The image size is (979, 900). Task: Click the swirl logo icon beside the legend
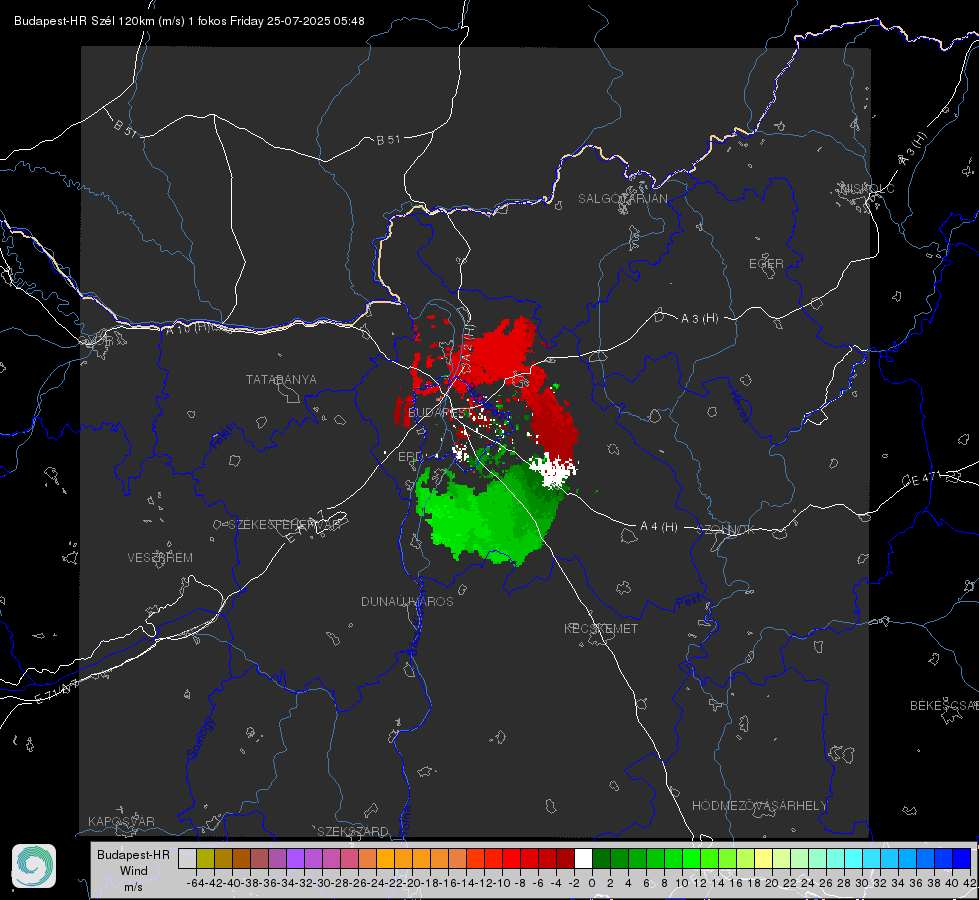pyautogui.click(x=34, y=866)
